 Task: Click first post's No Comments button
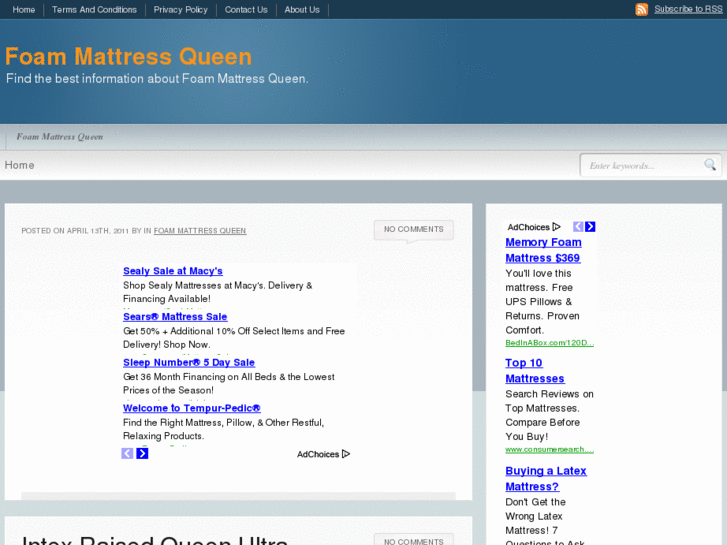[x=414, y=230]
